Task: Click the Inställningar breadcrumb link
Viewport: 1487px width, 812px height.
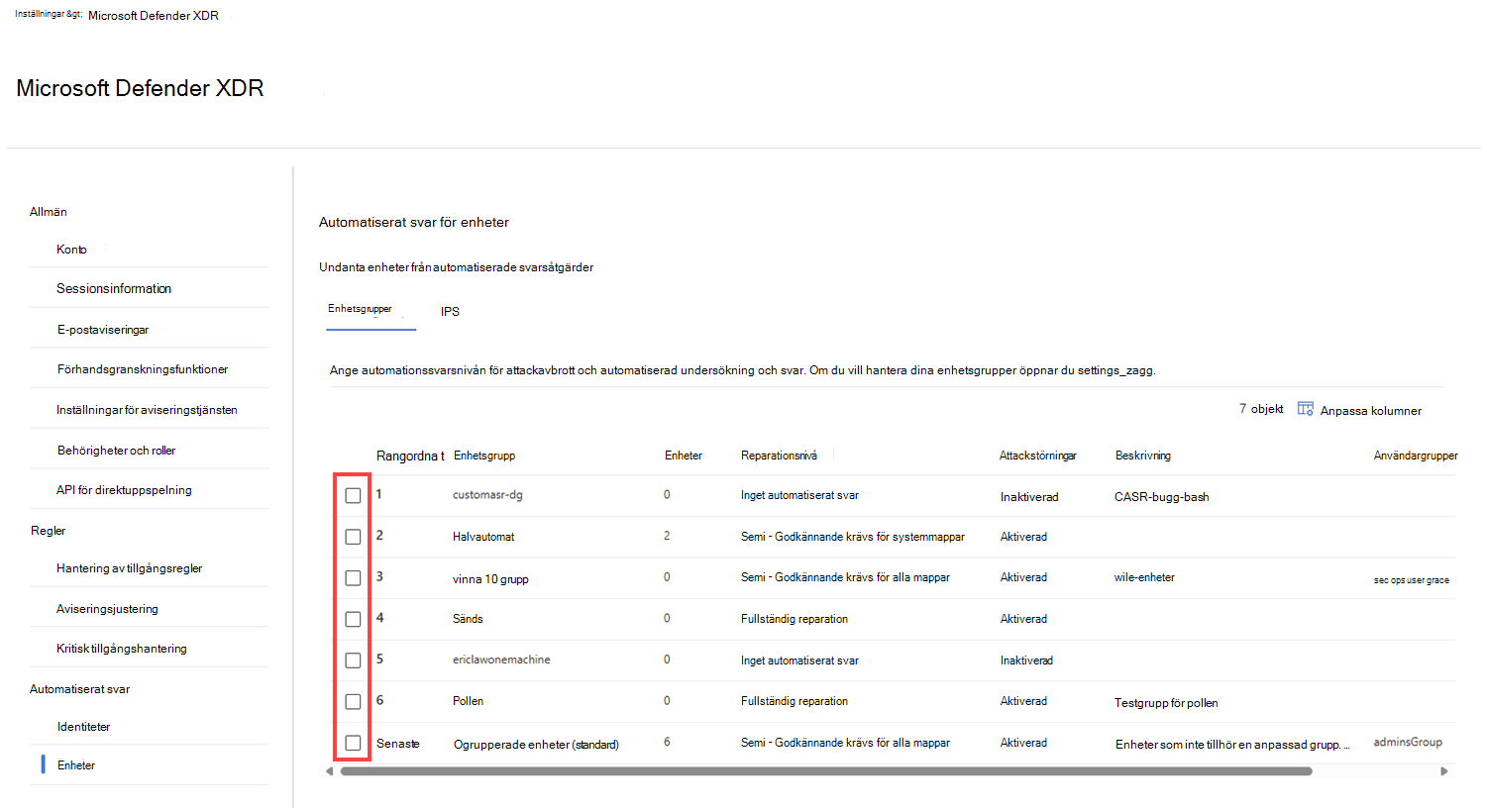Action: (48, 15)
